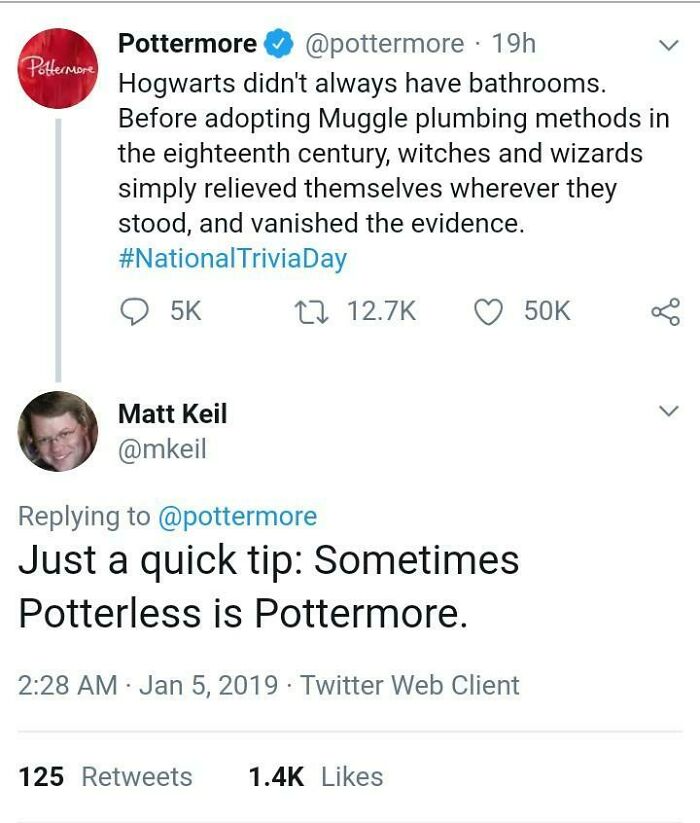Screen dimensions: 700x823
Task: Click Pottermore's verified badge
Action: [278, 43]
